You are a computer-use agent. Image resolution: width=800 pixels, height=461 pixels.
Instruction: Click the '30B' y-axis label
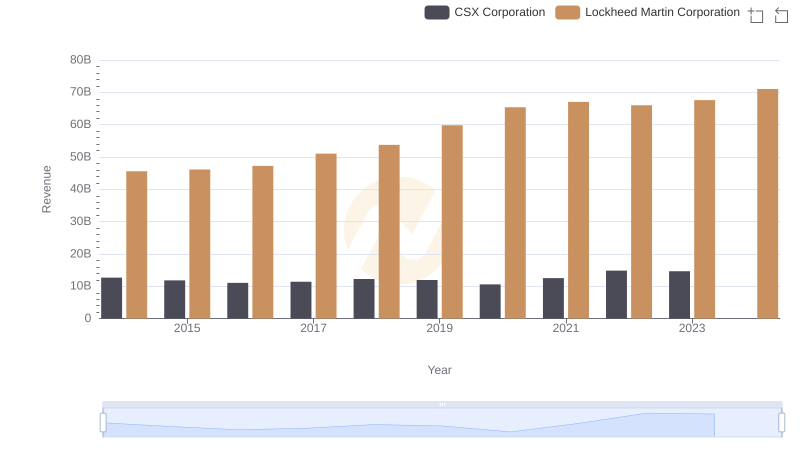point(81,221)
